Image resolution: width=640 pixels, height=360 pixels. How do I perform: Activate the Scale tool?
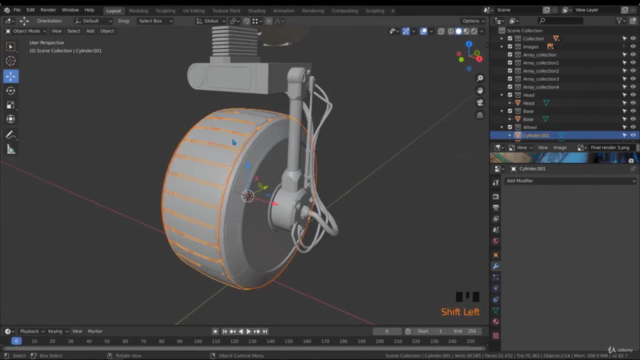[x=11, y=105]
